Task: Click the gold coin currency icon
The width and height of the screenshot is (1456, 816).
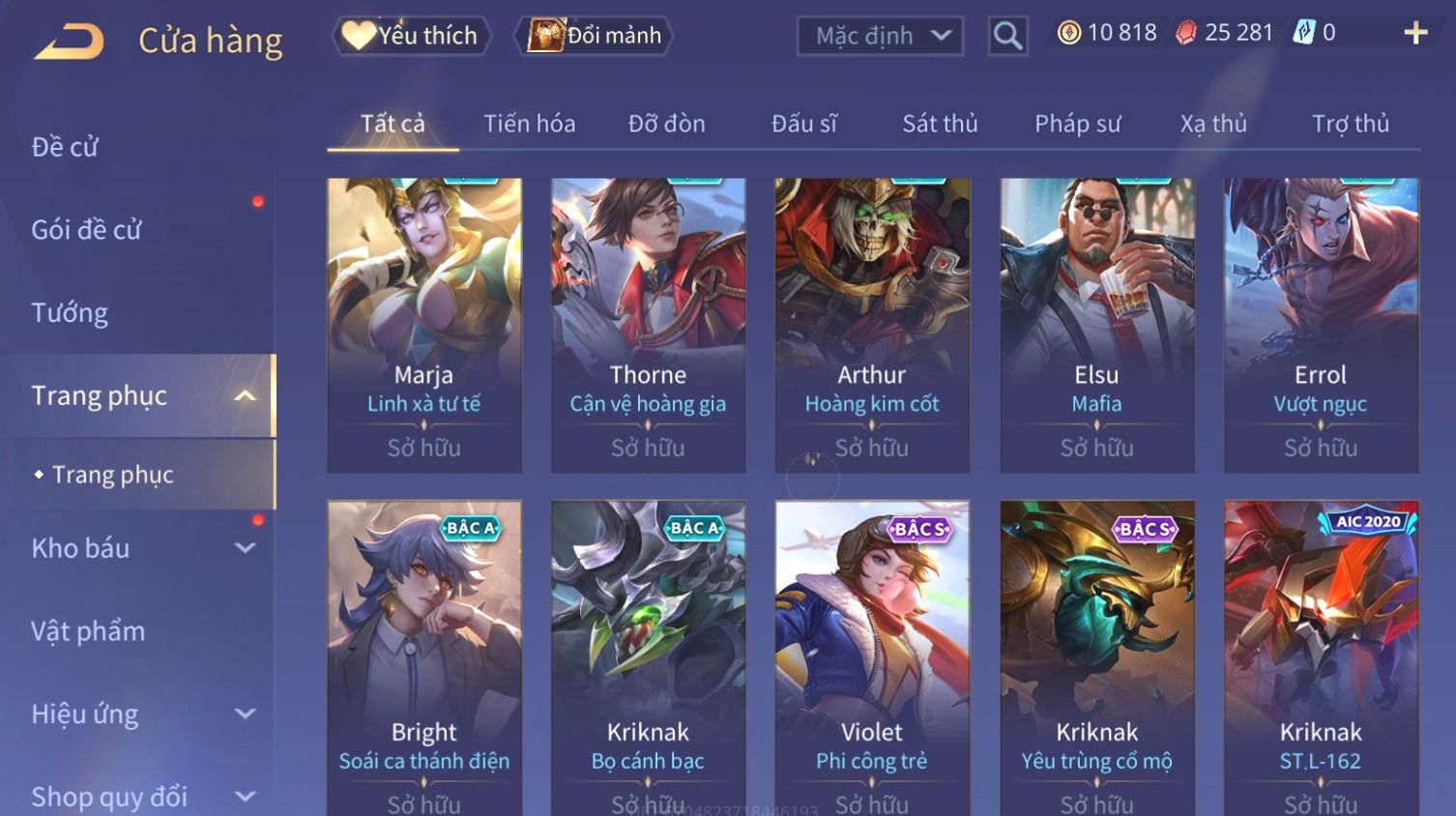Action: (1068, 33)
